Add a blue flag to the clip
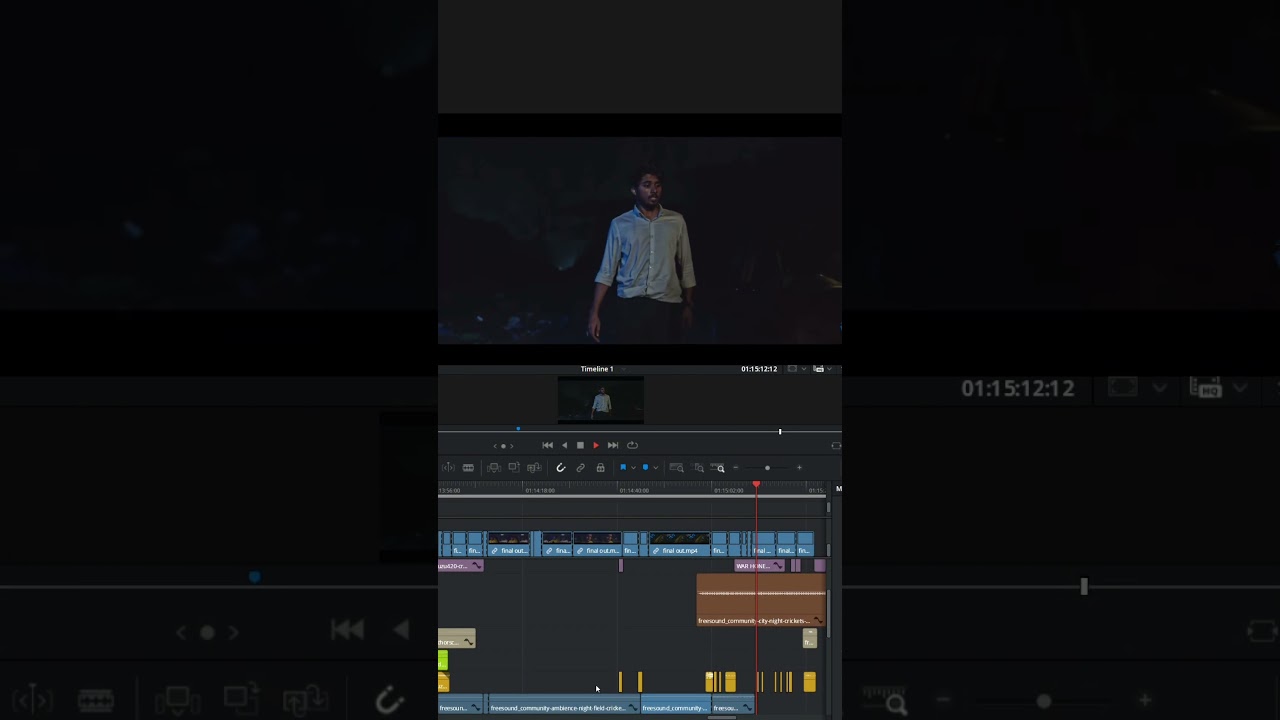Image resolution: width=1280 pixels, height=720 pixels. (623, 468)
